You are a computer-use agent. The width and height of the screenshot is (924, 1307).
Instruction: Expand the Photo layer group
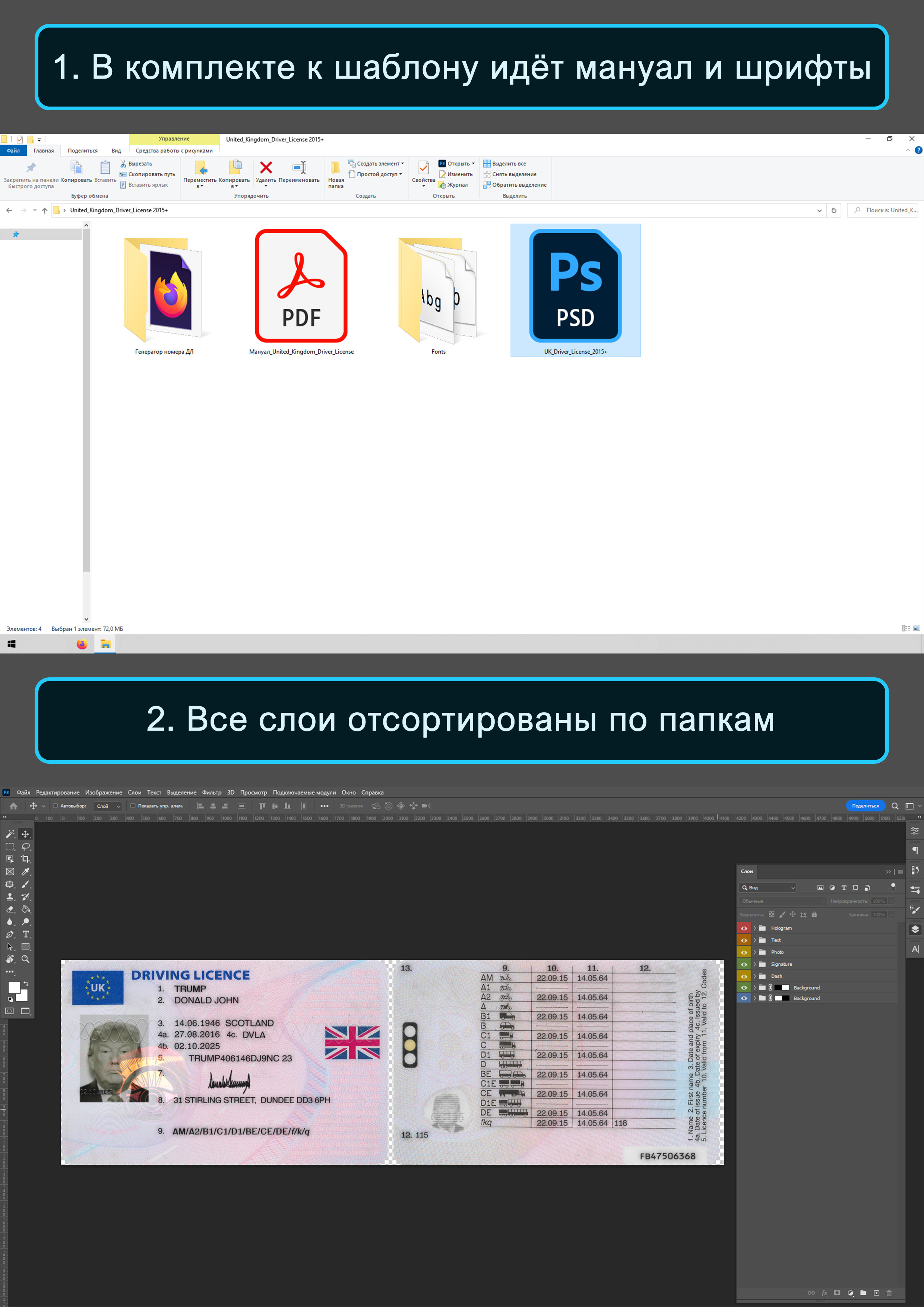754,952
